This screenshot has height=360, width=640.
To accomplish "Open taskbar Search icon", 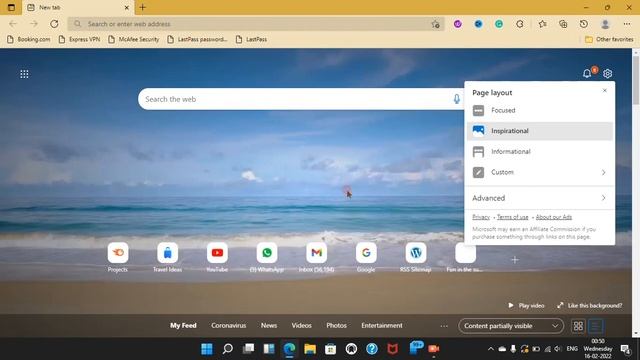I will 228,349.
